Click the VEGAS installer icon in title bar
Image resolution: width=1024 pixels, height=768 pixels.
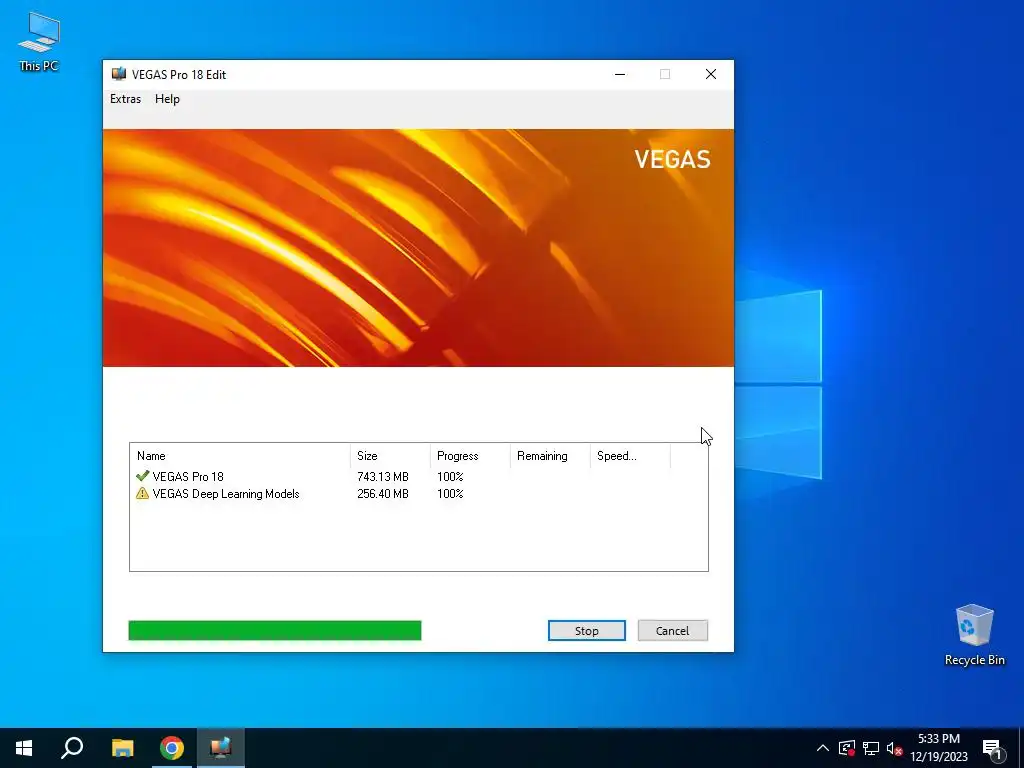[119, 74]
